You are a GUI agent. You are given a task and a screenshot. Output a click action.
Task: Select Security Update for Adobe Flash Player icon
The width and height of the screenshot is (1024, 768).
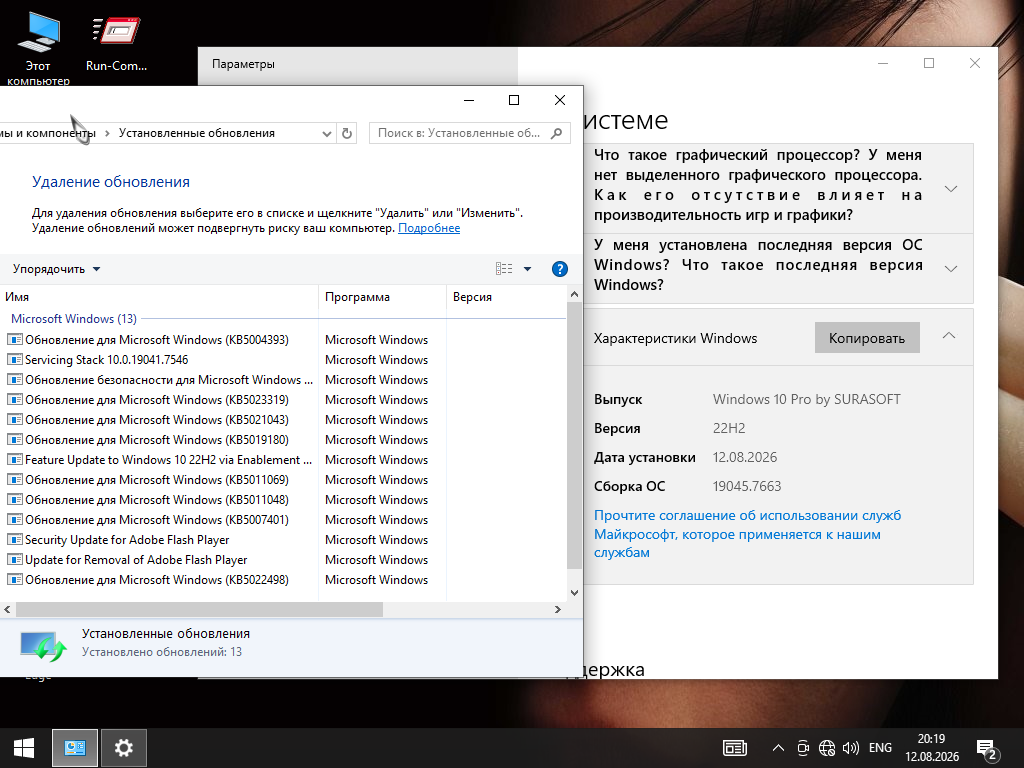coord(14,540)
